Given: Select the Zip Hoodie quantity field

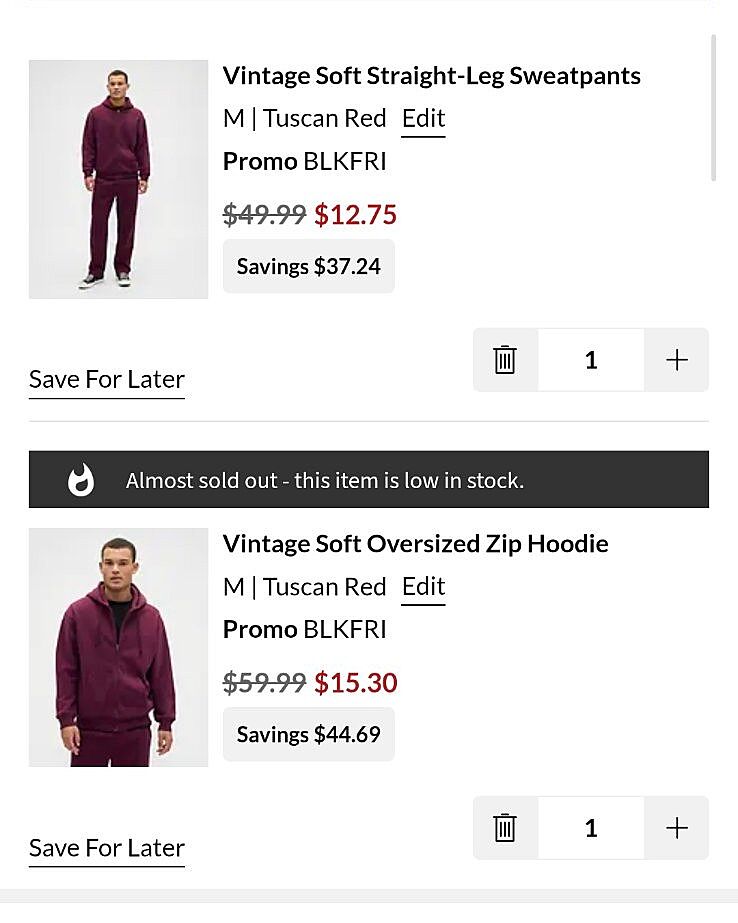Looking at the screenshot, I should [591, 828].
